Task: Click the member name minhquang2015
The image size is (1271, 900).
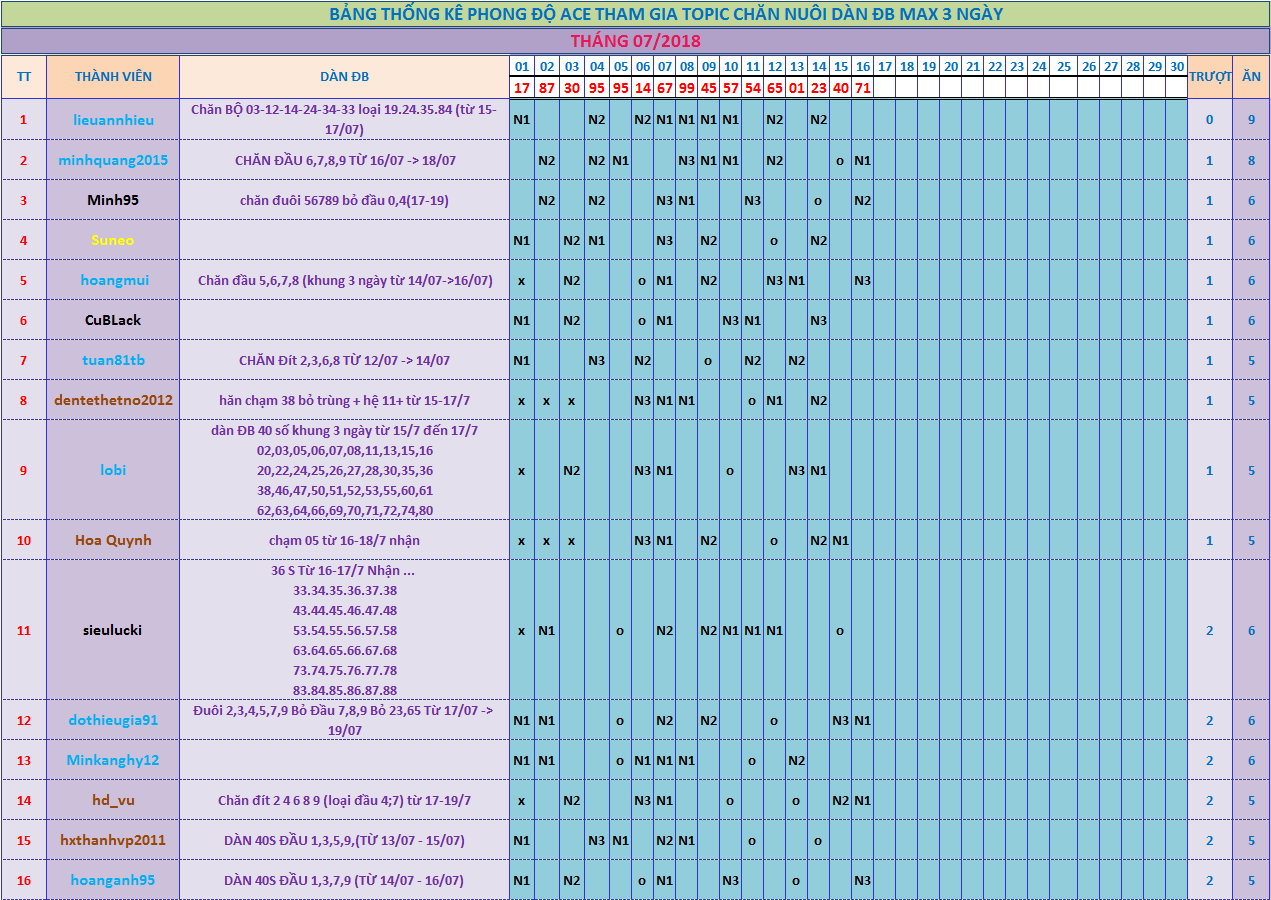Action: (x=113, y=160)
